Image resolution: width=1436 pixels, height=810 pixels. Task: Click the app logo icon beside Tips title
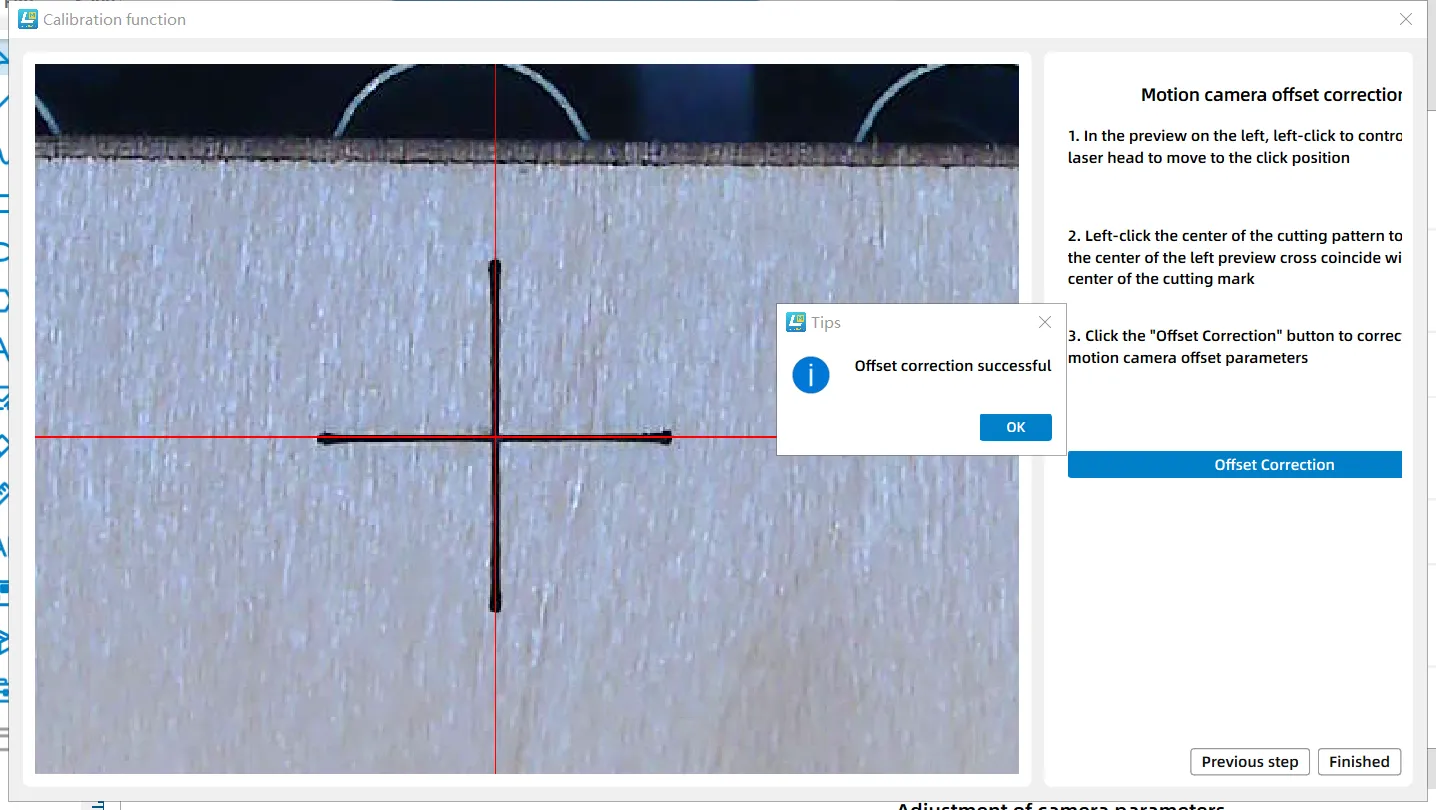coord(796,322)
